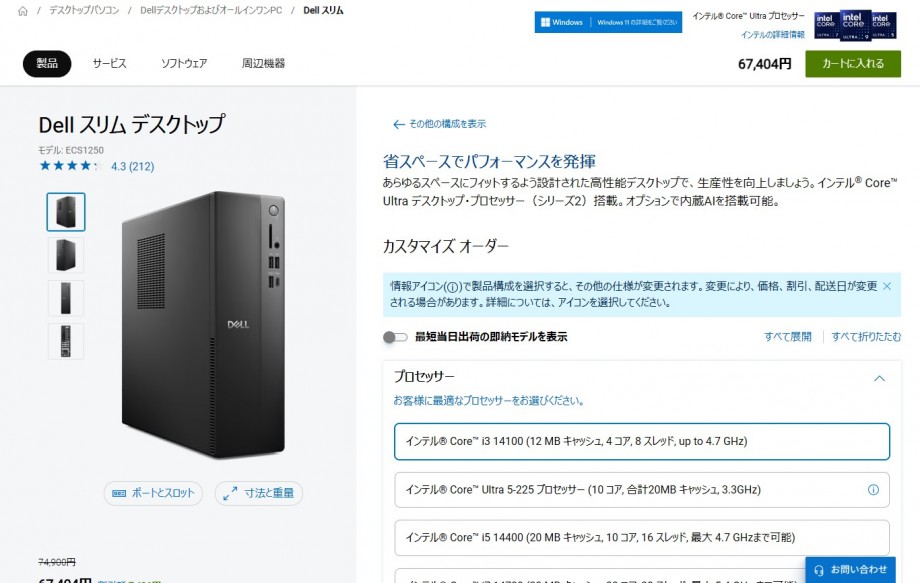The width and height of the screenshot is (920, 583).
Task: Click the main Dell desktop product image
Action: [204, 324]
